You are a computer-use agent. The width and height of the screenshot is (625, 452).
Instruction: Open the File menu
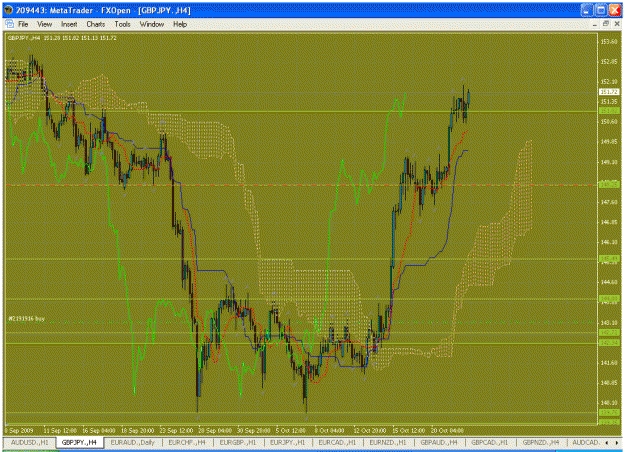pyautogui.click(x=23, y=24)
